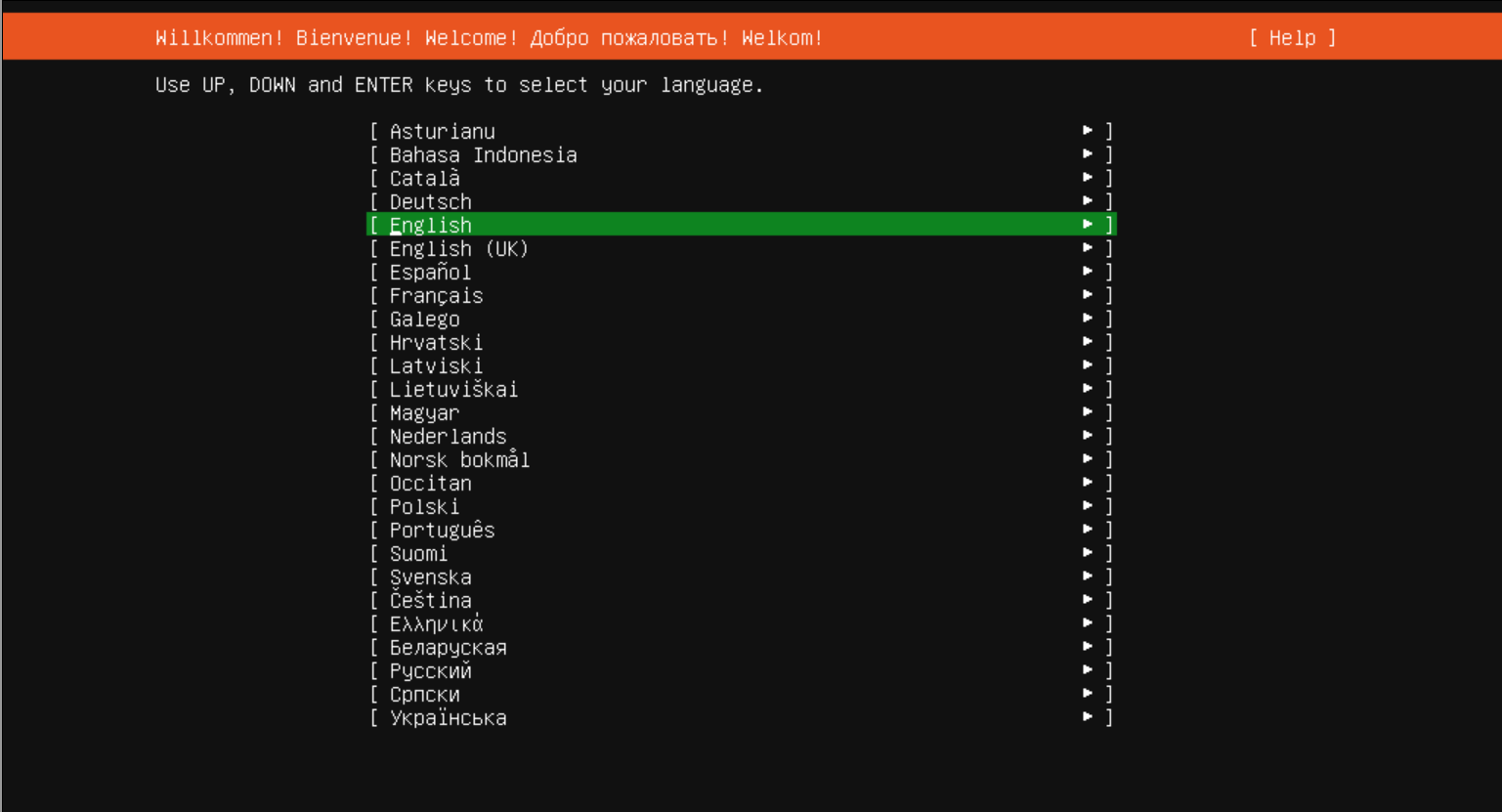Image resolution: width=1502 pixels, height=812 pixels.
Task: Hit the arrow icon on Français row
Action: pyautogui.click(x=1088, y=295)
